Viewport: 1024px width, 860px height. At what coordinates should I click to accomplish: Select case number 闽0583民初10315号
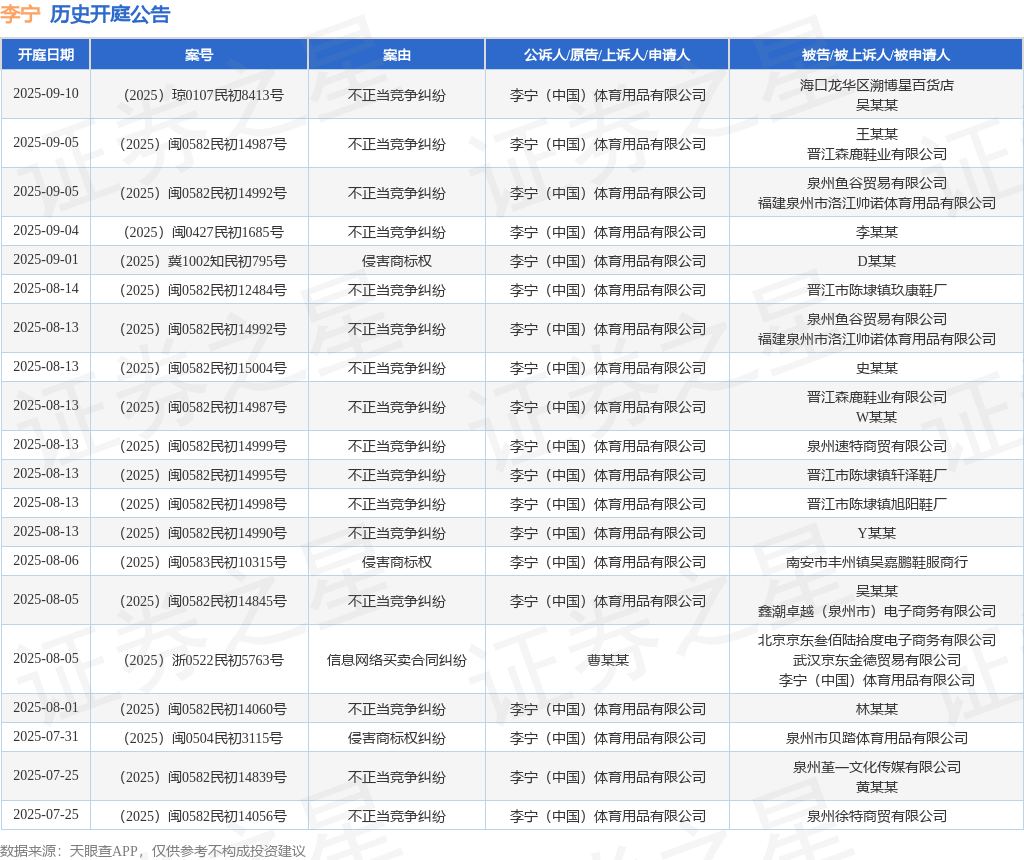coord(203,562)
